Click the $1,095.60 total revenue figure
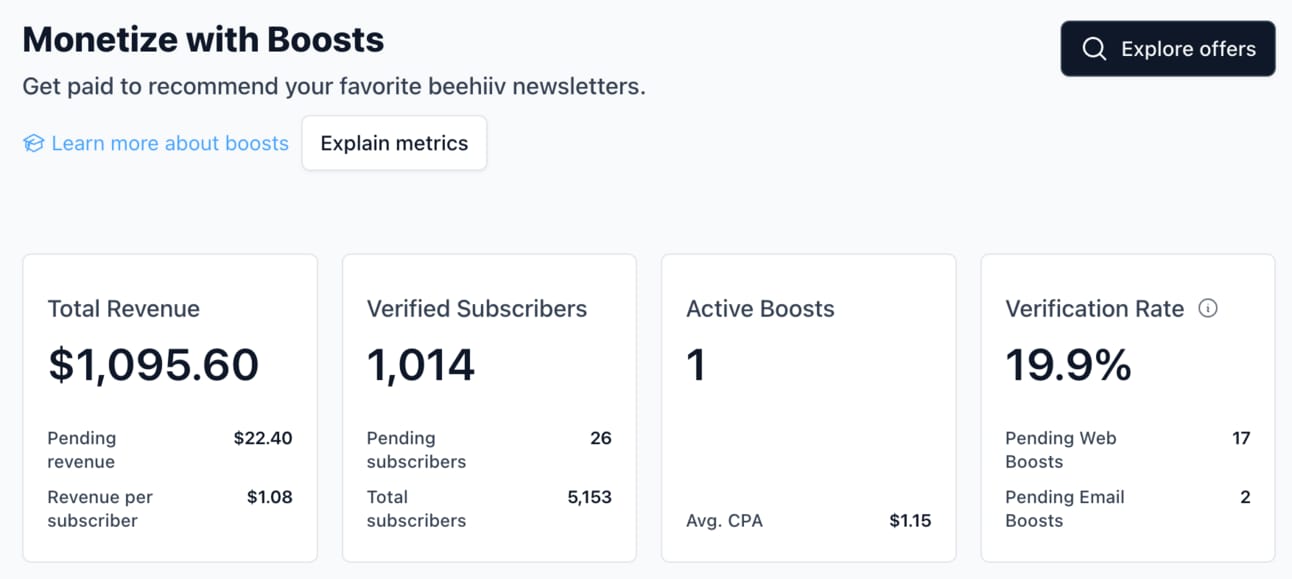This screenshot has height=579, width=1292. tap(153, 365)
